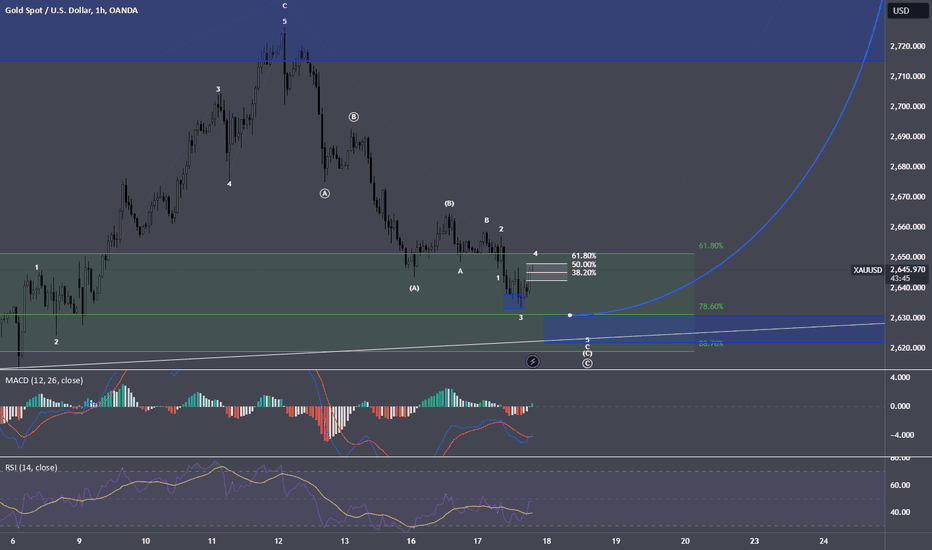Click the (C) wave label
Image resolution: width=932 pixels, height=550 pixels.
tap(587, 353)
